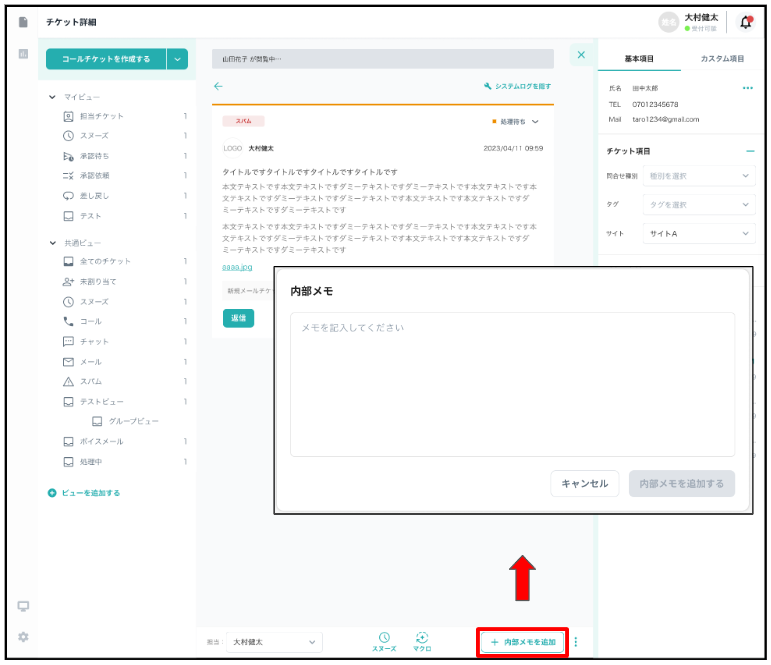Viewport: 771px width, 665px height.
Task: Click the vertical dots beside 内部メモを追加
Action: [575, 642]
